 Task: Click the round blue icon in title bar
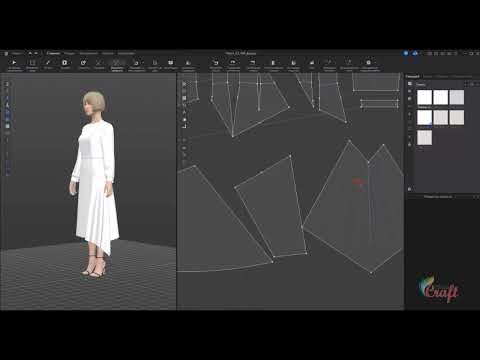(406, 53)
